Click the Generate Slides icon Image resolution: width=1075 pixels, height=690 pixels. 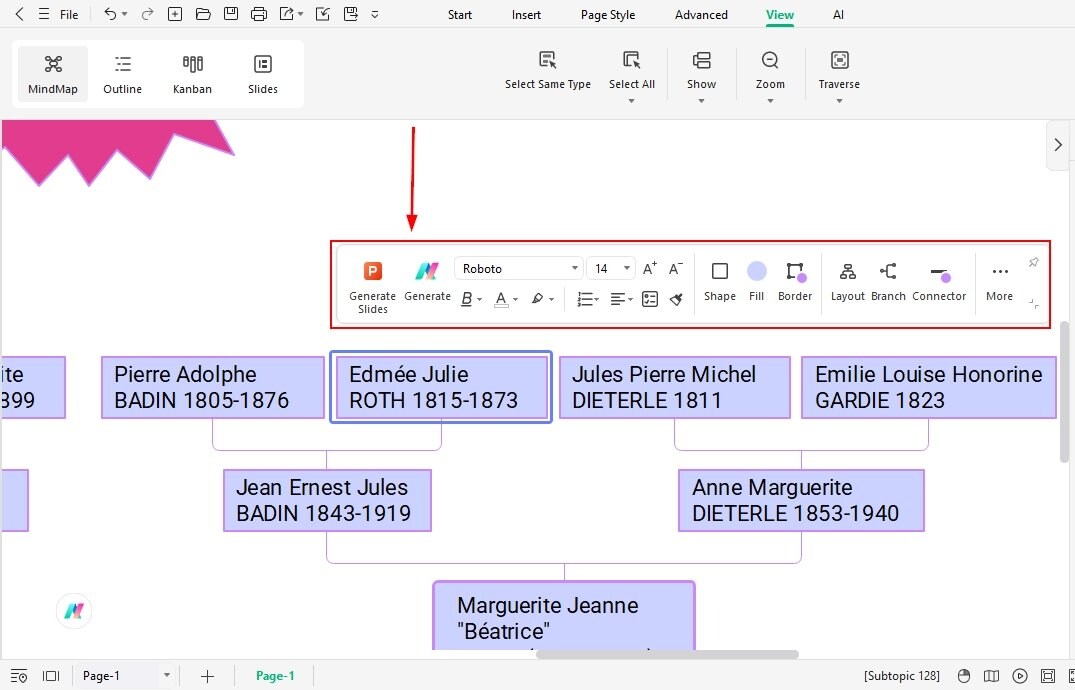(x=372, y=270)
